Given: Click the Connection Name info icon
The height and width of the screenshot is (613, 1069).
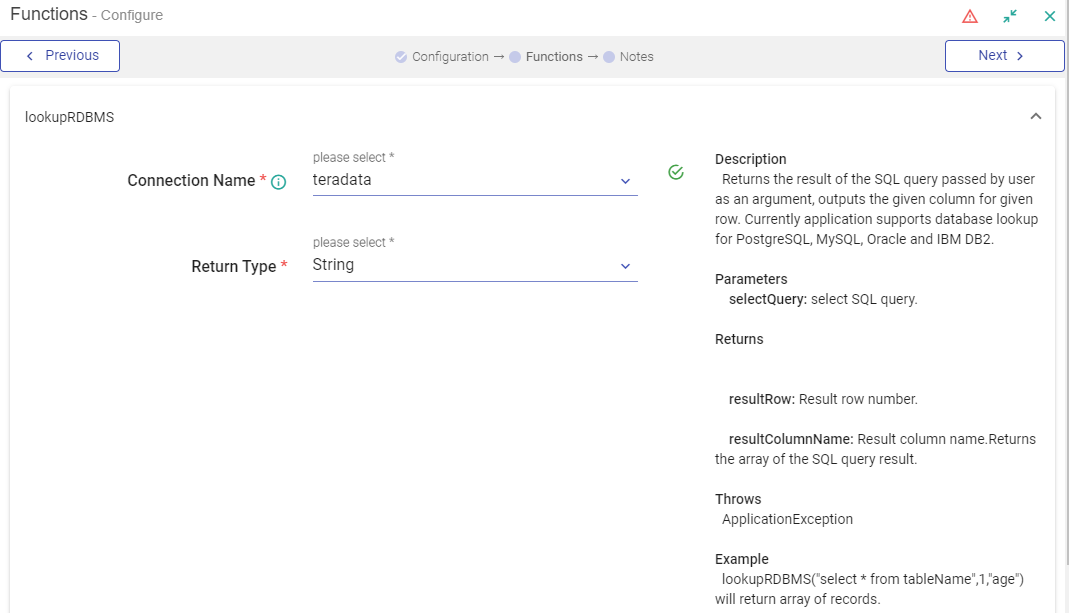Looking at the screenshot, I should (x=278, y=182).
